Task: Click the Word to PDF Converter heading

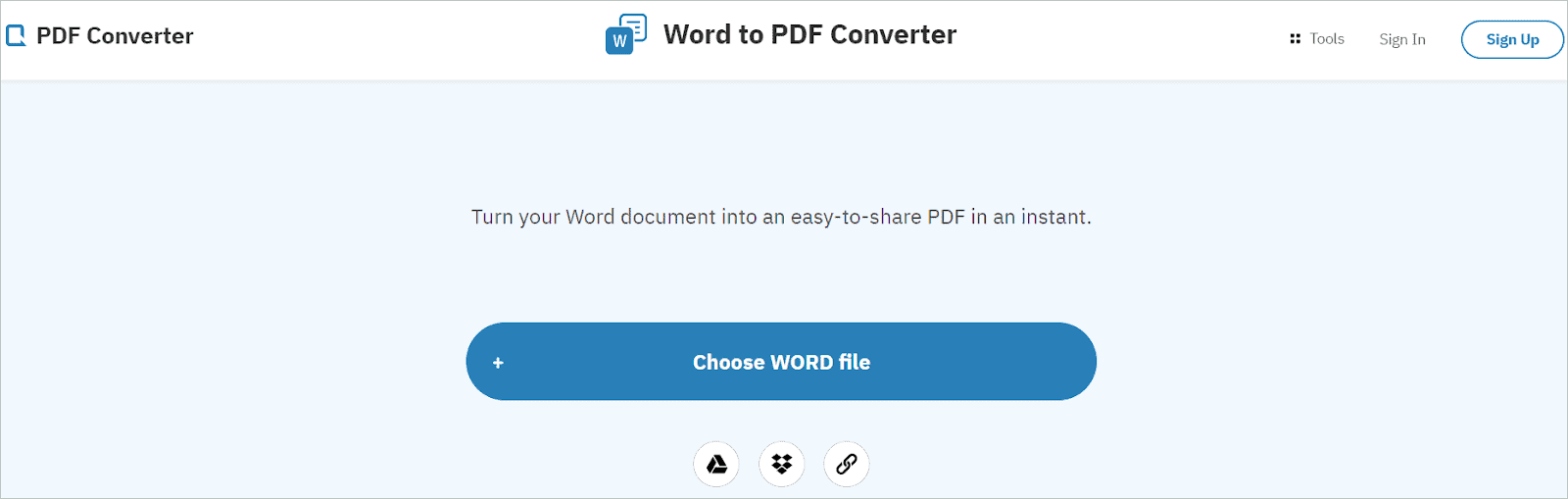Action: [809, 34]
